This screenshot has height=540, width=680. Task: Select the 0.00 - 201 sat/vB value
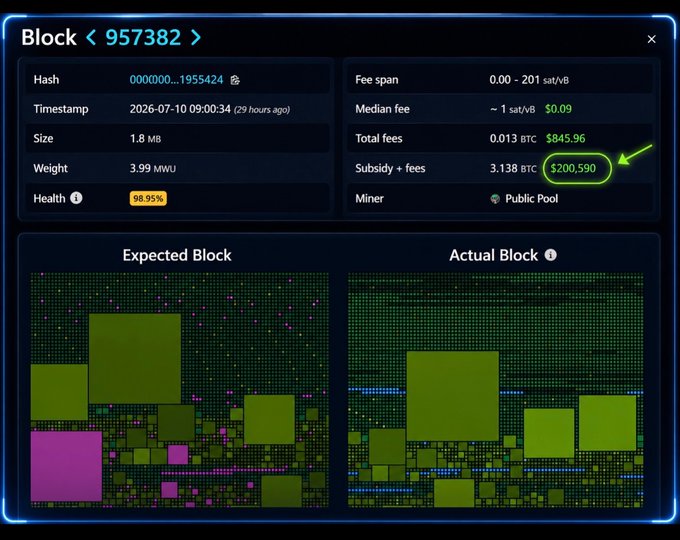(x=529, y=80)
